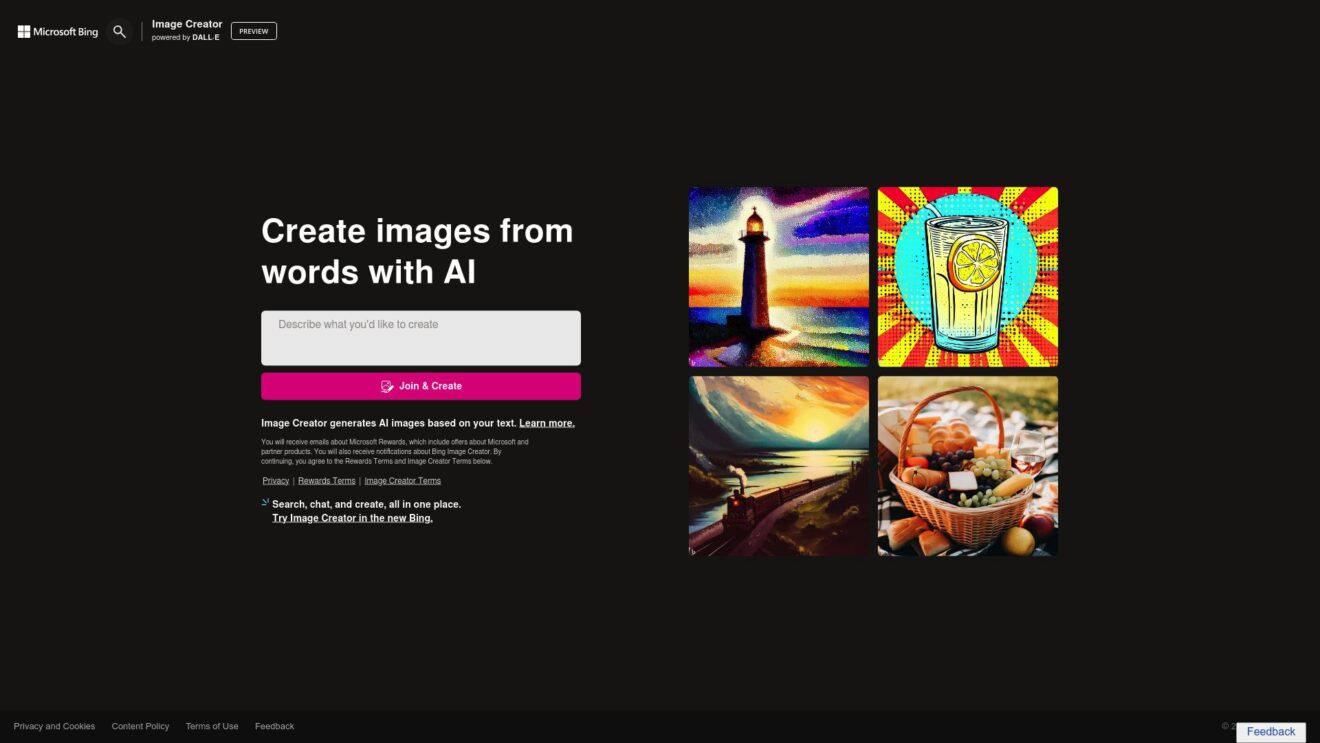Open the Content Policy footer link
1320x743 pixels.
click(x=140, y=726)
